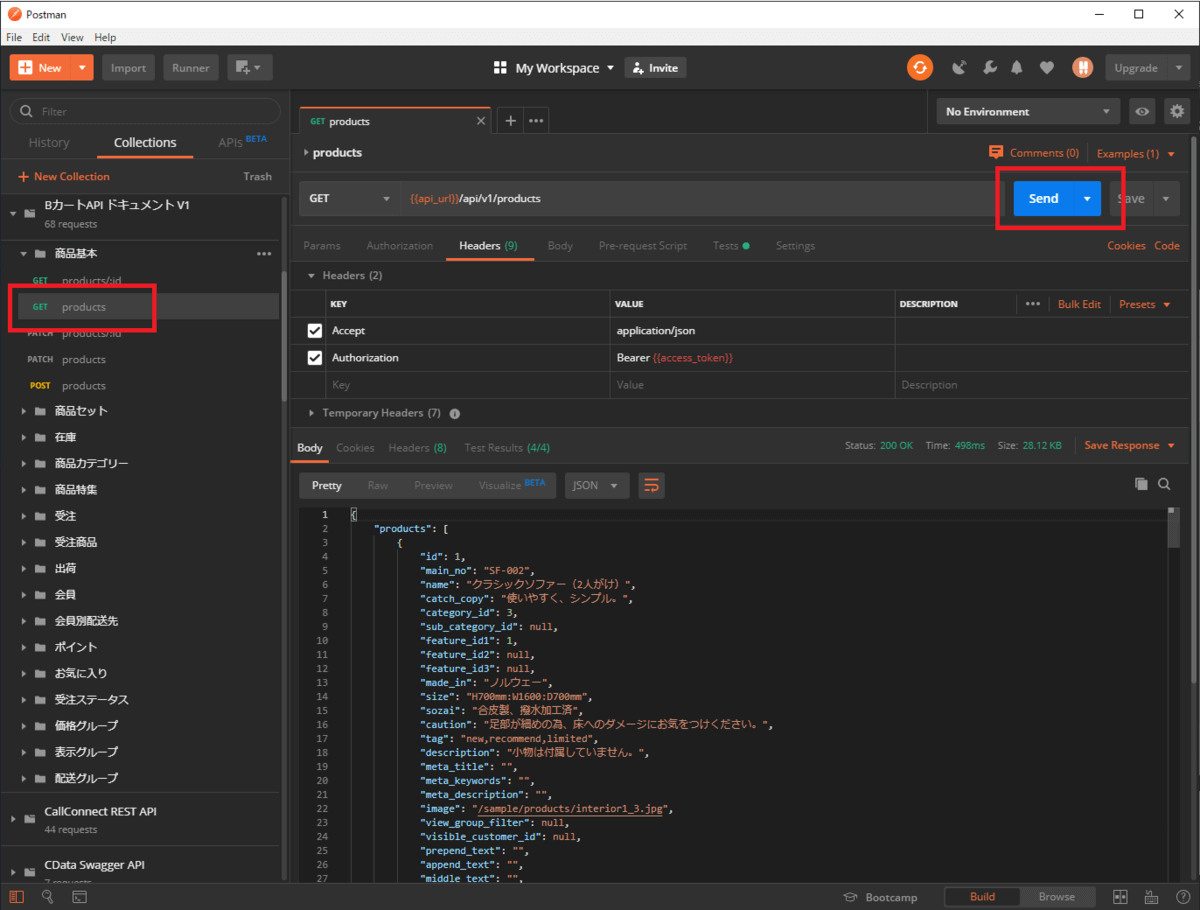
Task: Add a new request tab with plus
Action: [510, 121]
